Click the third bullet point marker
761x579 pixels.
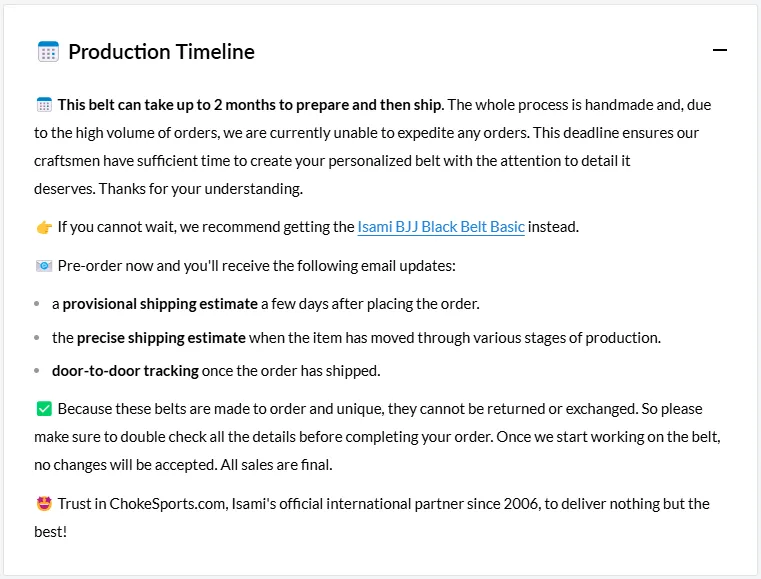point(37,371)
